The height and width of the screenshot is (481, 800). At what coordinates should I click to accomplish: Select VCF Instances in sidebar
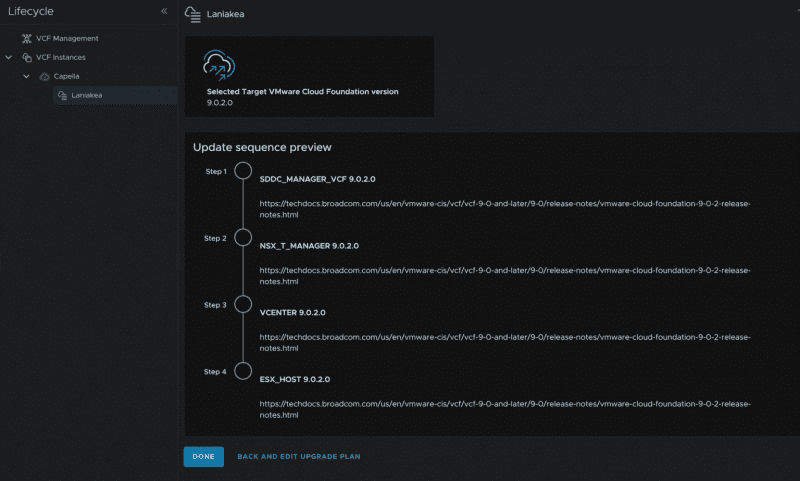[61, 57]
